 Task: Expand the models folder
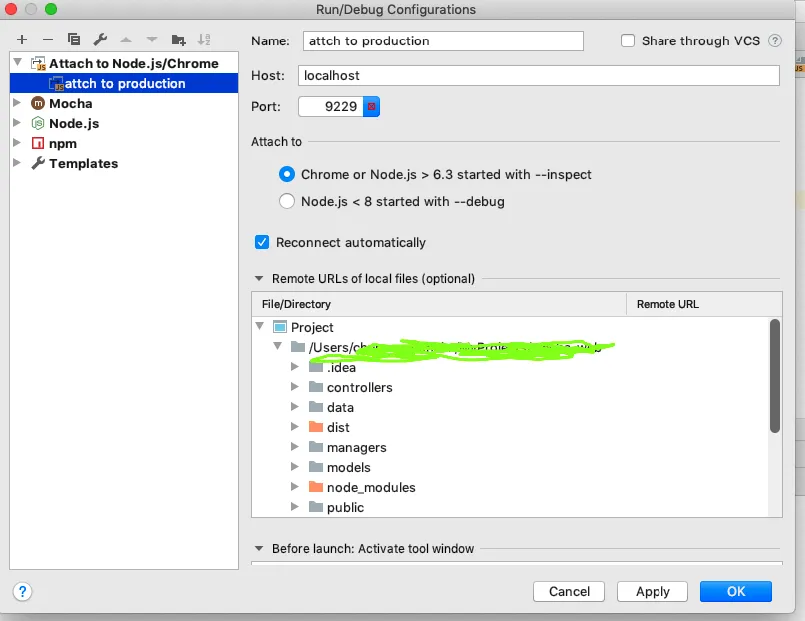point(295,467)
